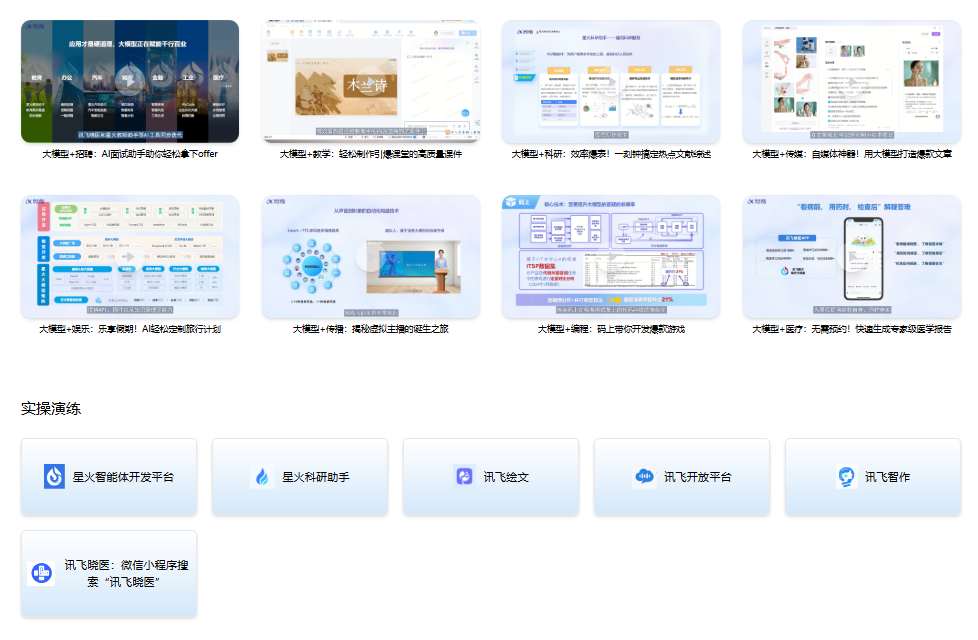Screen dimensions: 978x640
Task: Open caption 大模型+编程：码上带你开发爆款游戏
Action: tap(611, 329)
